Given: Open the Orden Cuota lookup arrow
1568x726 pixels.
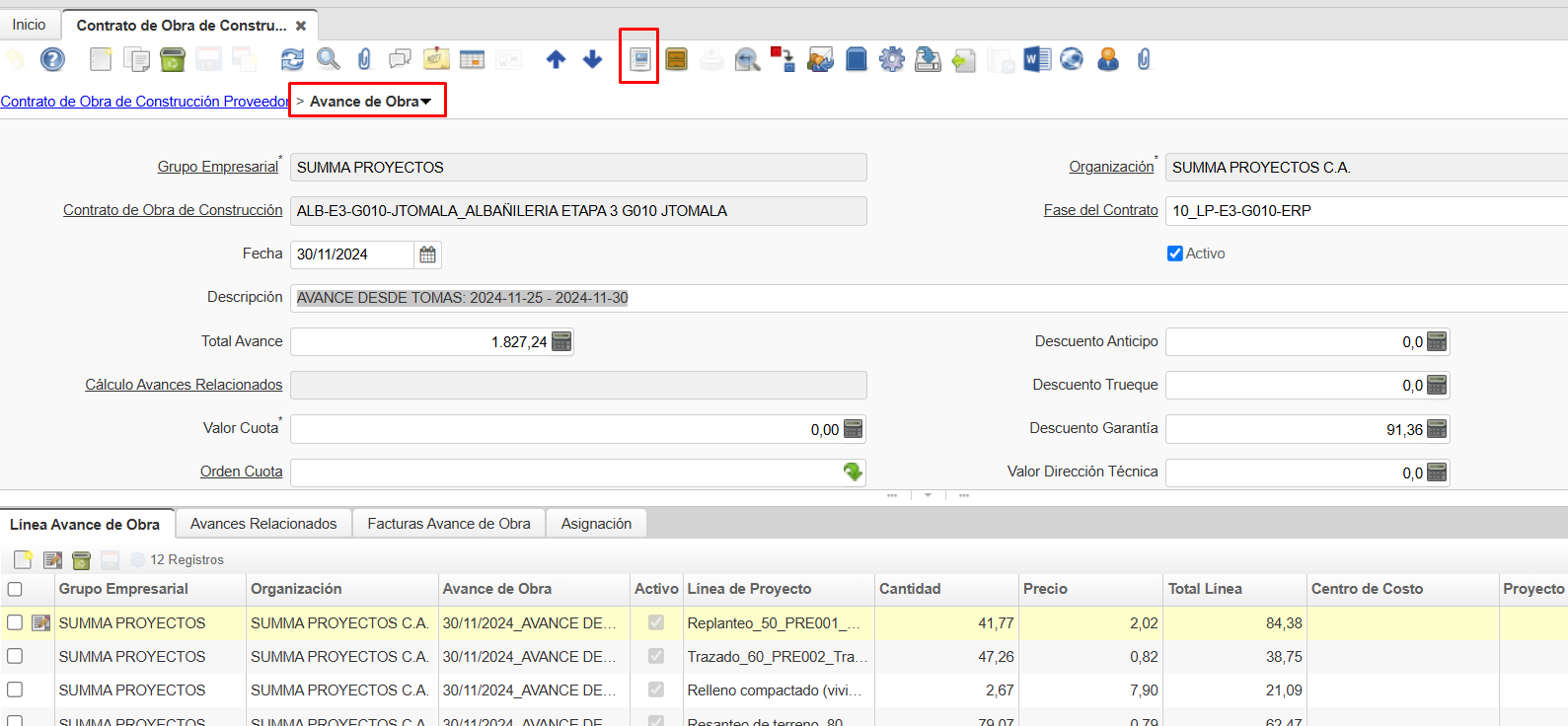Looking at the screenshot, I should 853,472.
